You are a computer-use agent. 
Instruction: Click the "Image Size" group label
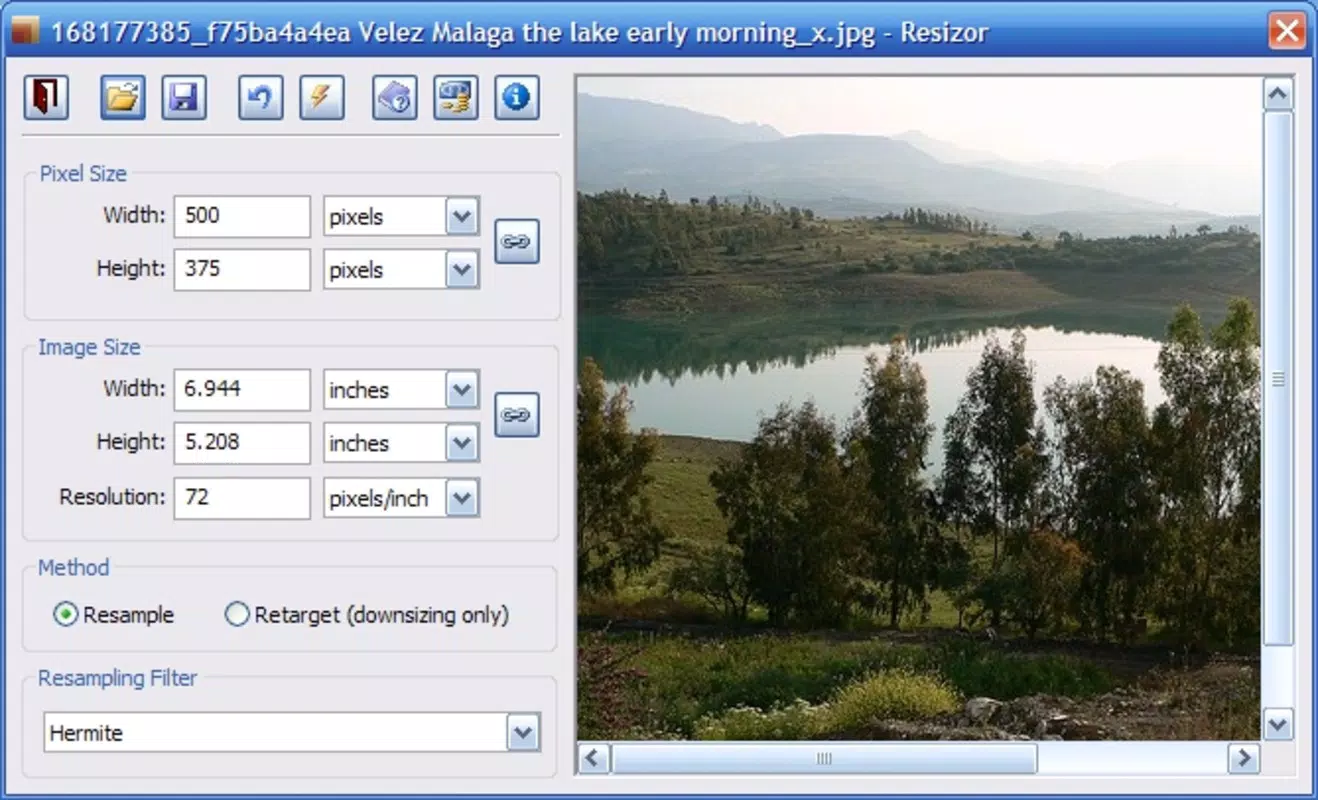(89, 348)
